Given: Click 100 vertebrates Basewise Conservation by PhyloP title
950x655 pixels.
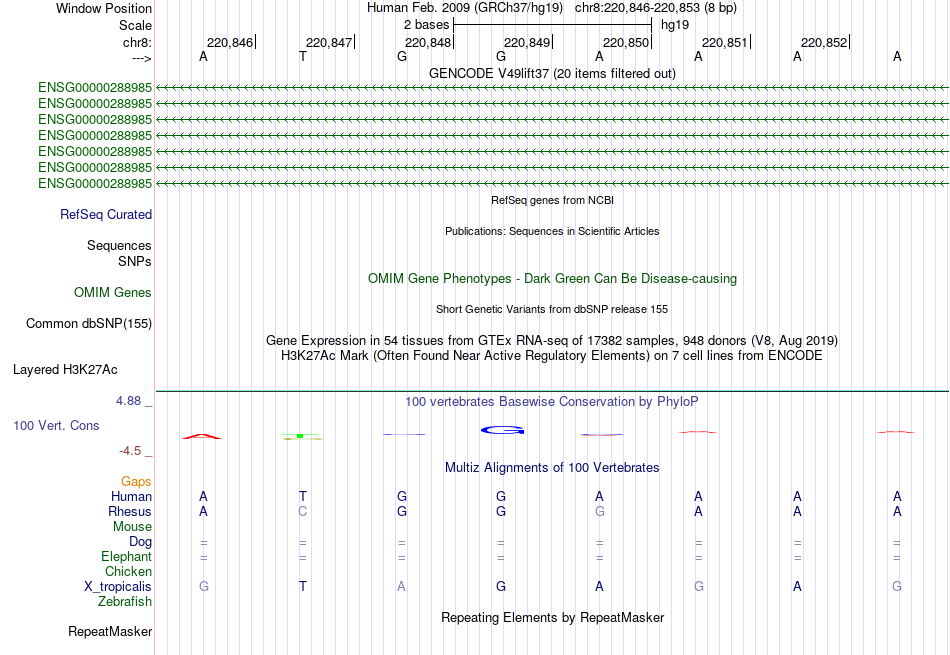Looking at the screenshot, I should pyautogui.click(x=552, y=402).
